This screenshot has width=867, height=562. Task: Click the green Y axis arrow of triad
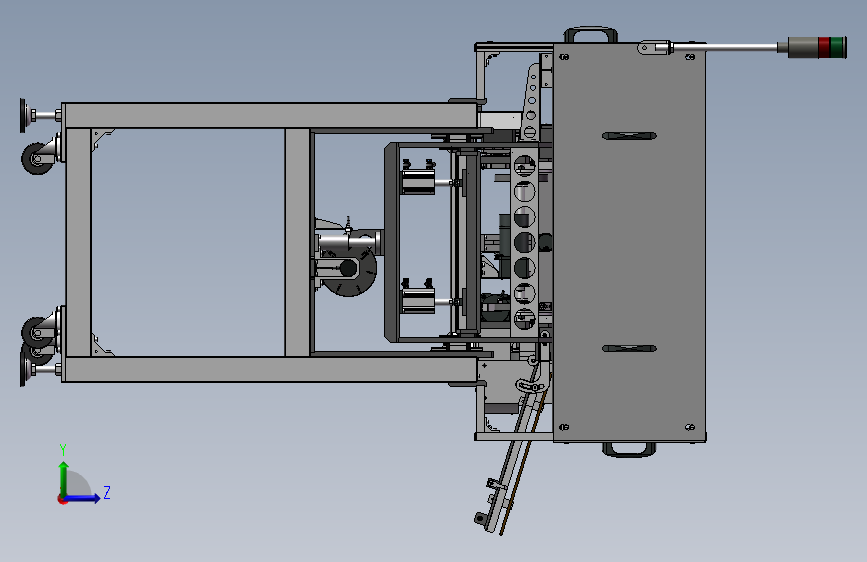point(64,478)
